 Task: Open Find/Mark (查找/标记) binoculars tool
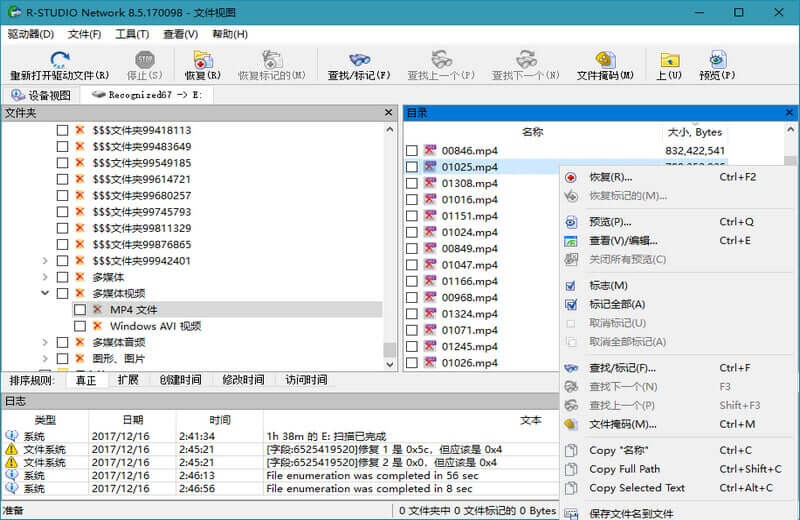(x=359, y=59)
